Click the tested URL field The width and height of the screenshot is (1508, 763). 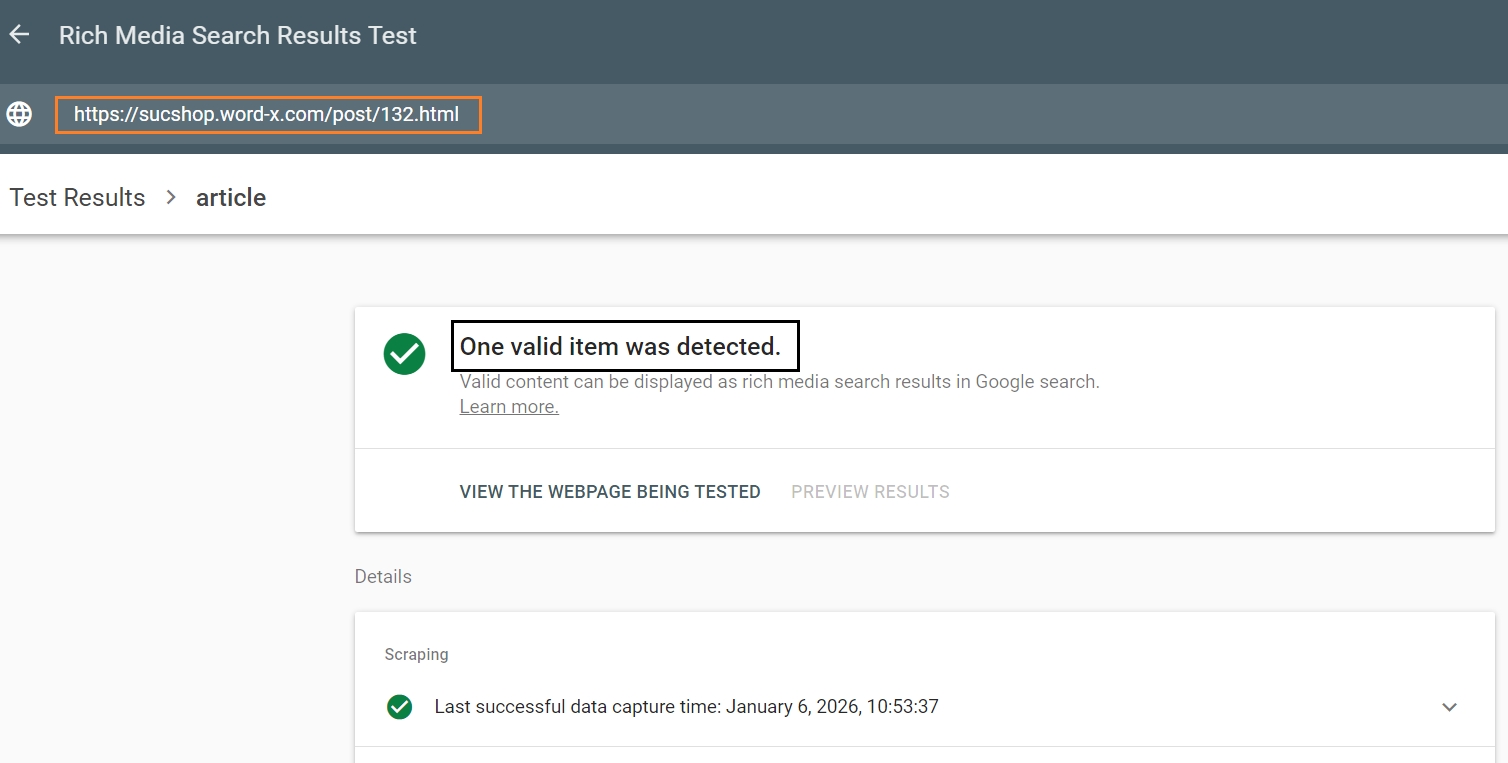click(x=267, y=115)
